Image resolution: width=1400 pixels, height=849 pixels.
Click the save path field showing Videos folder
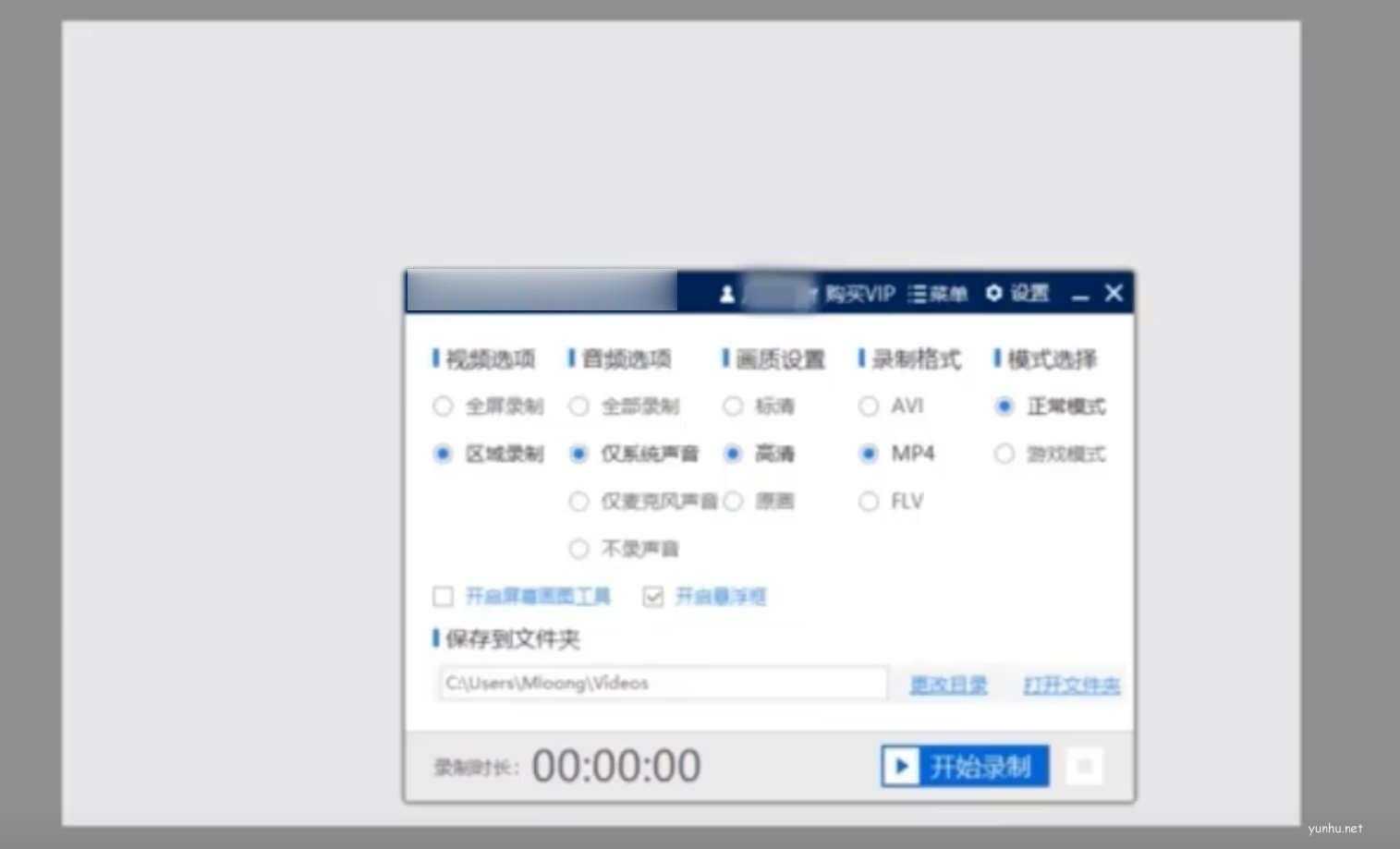tap(662, 683)
